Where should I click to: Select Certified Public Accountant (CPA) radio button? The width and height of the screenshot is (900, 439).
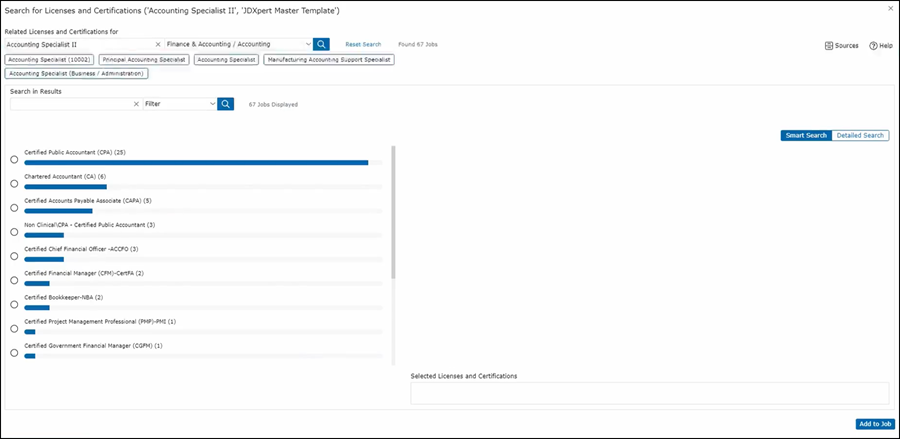pyautogui.click(x=14, y=159)
